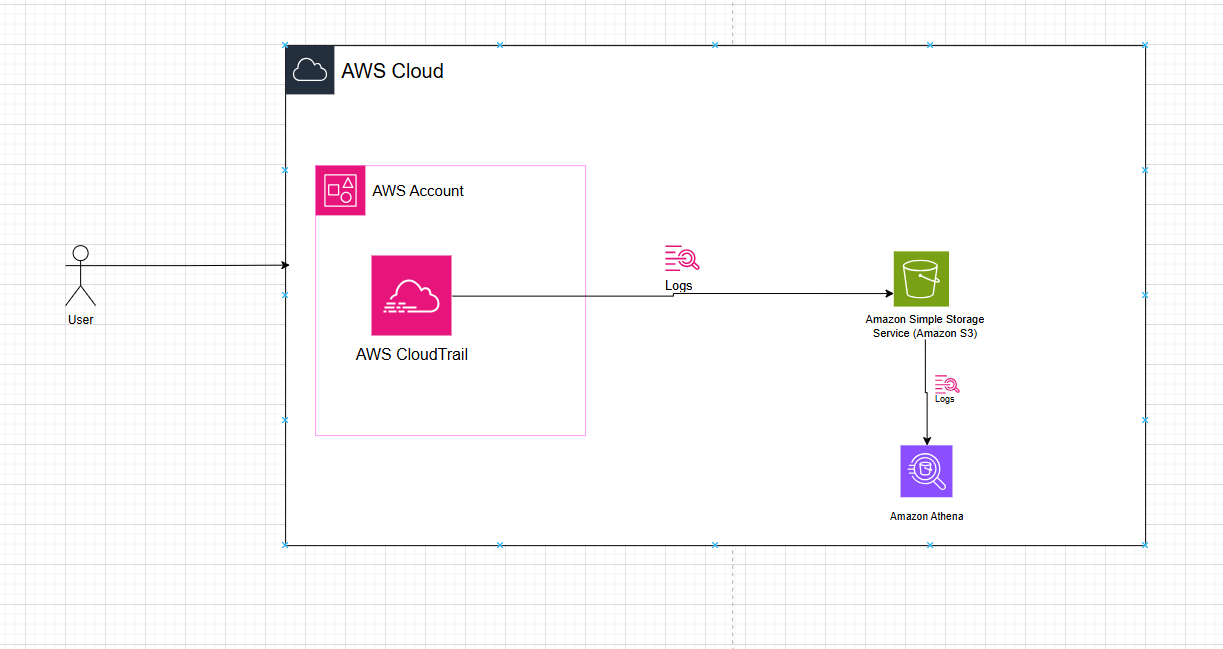Click the small "Logs" label above Athena
The image size is (1223, 649).
point(944,399)
